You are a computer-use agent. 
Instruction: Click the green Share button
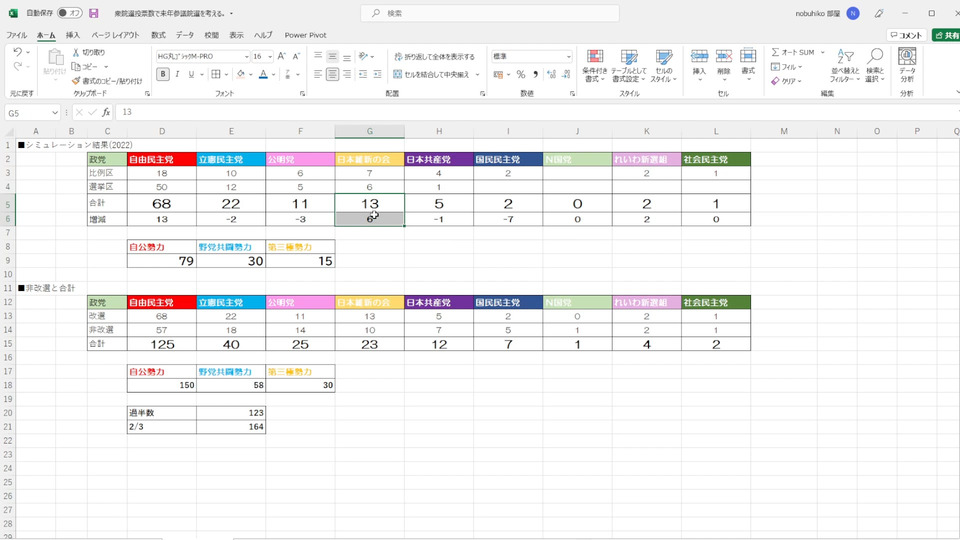(946, 35)
